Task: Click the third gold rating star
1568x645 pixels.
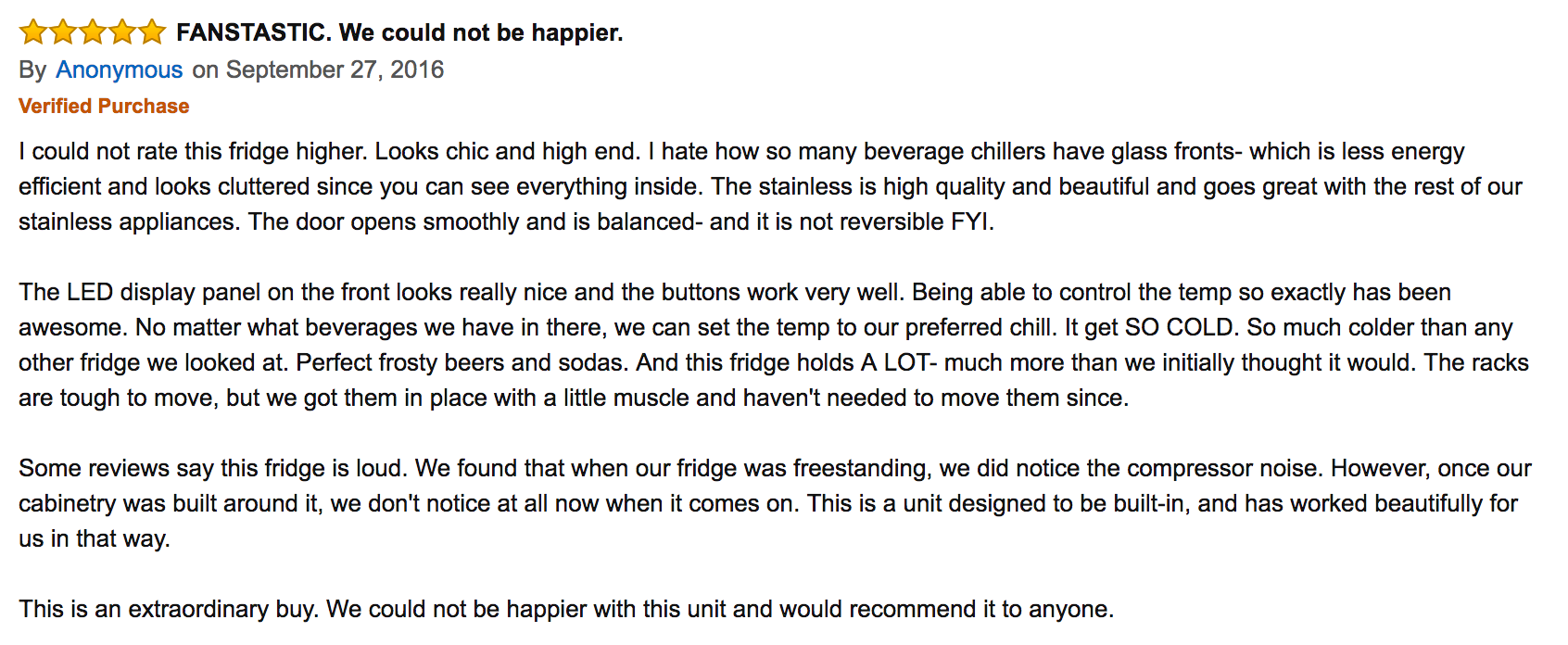Action: [93, 32]
